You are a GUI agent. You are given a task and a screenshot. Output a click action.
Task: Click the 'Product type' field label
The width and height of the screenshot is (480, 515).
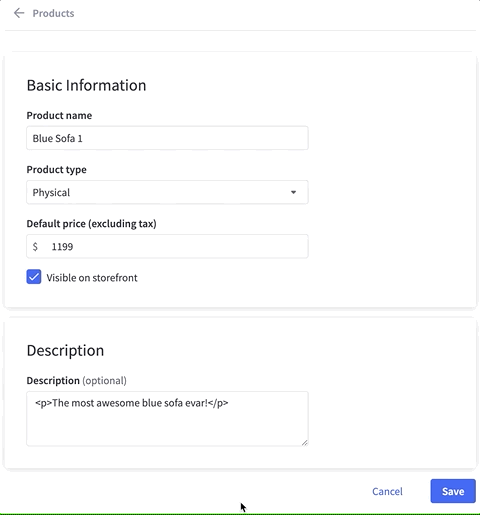click(57, 170)
